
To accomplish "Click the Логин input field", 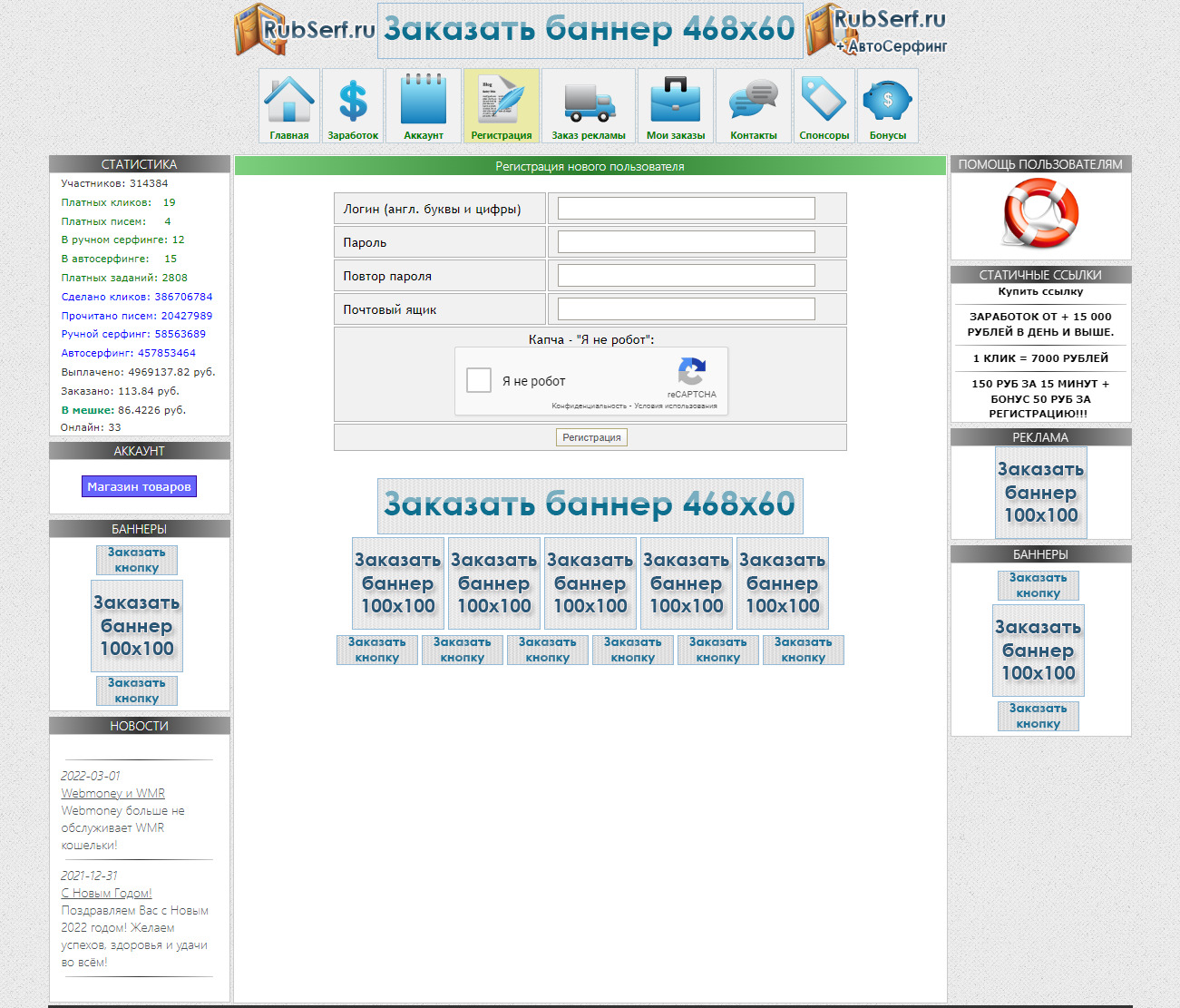I will 687,209.
